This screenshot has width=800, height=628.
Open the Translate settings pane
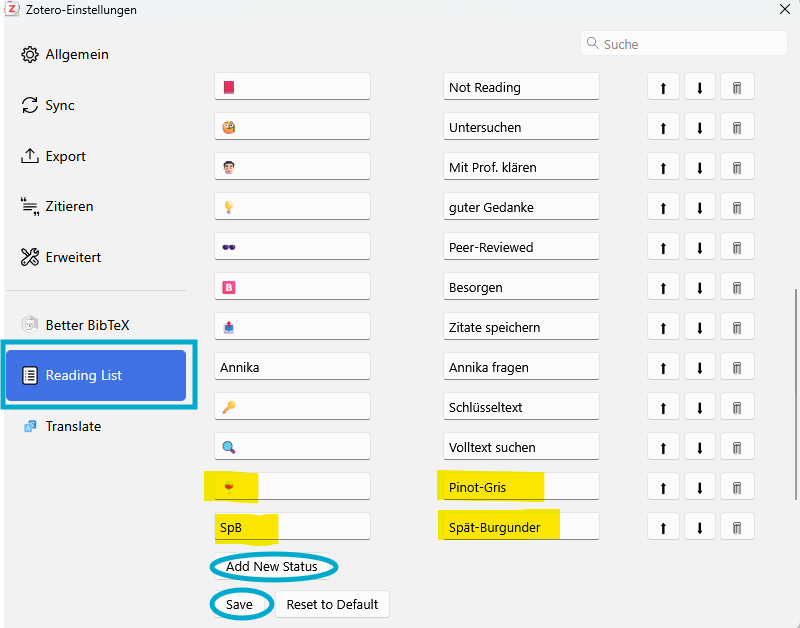pyautogui.click(x=96, y=426)
